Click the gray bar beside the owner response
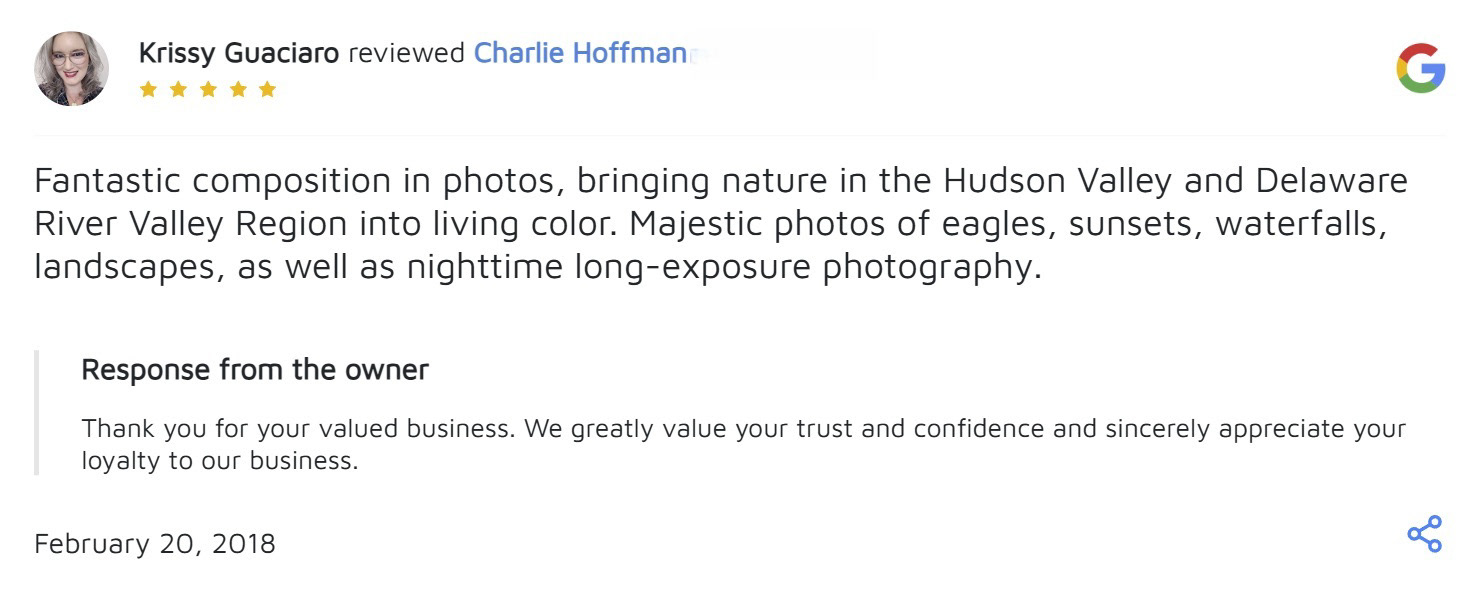Screen dimensions: 1478x592 click(x=36, y=412)
